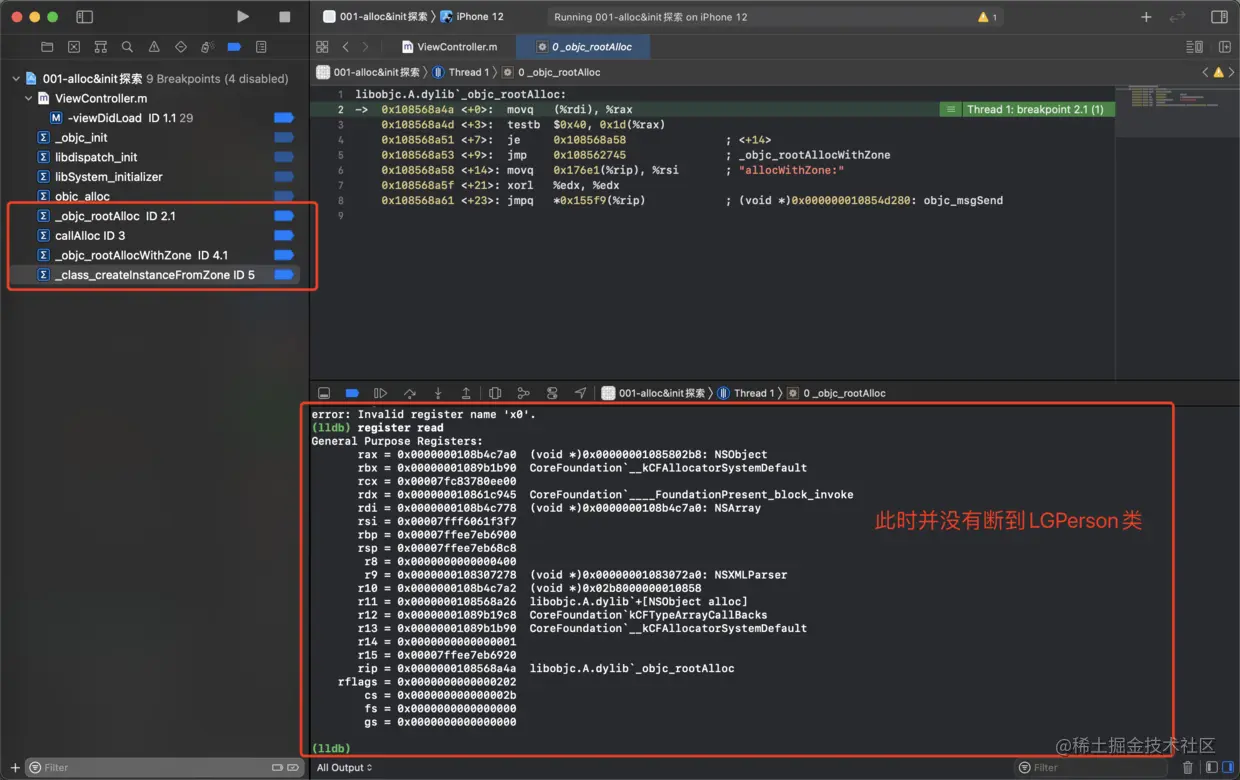Select the callAlloc ID 3 breakpoint row
The height and width of the screenshot is (780, 1240).
154,235
